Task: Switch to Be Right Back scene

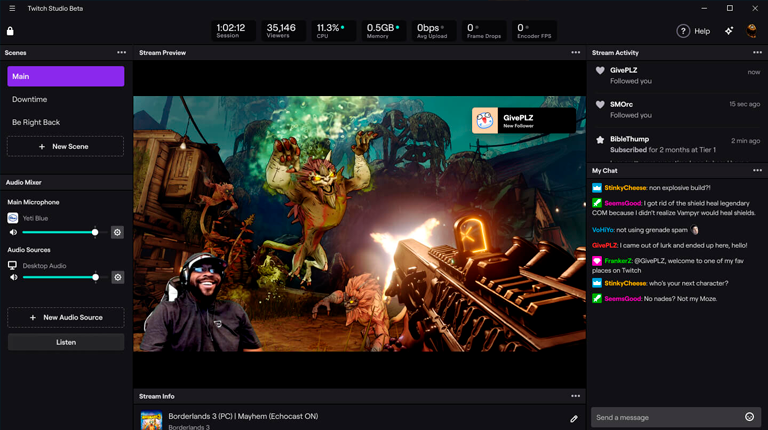Action: (x=66, y=122)
